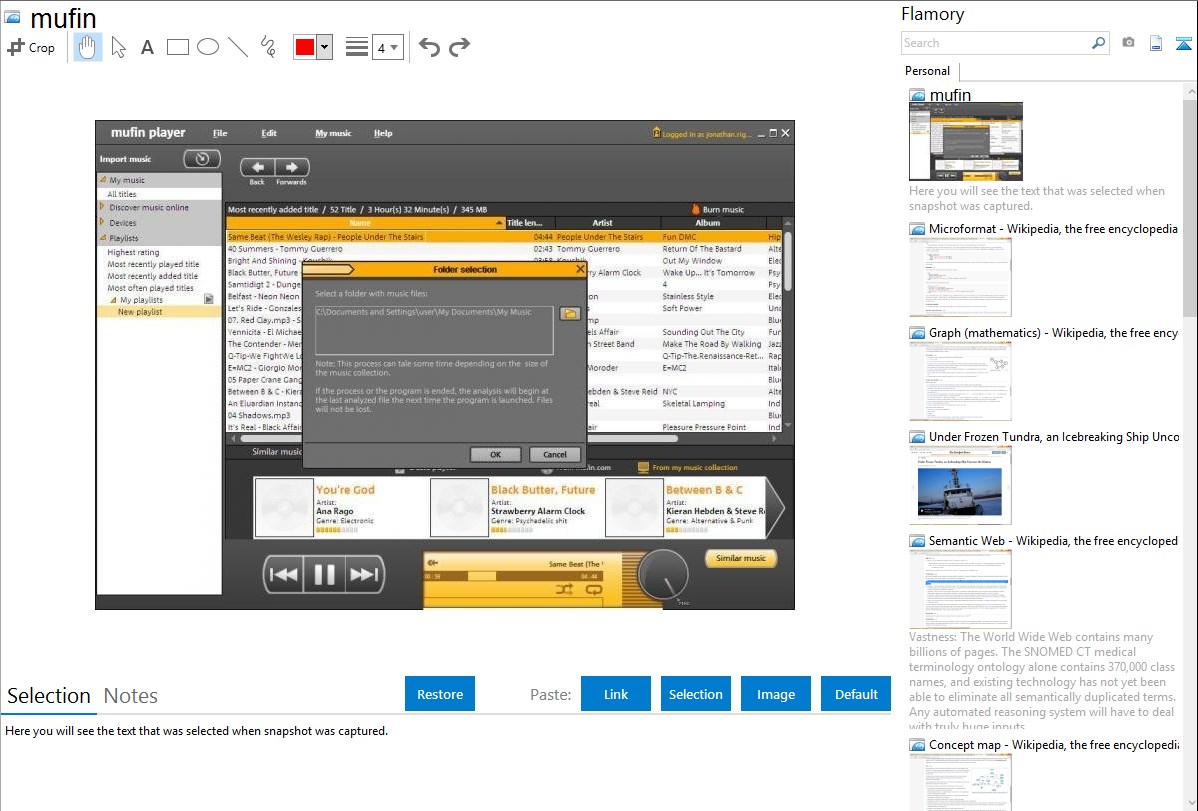Open the Semantic Web snapshot thumbnail
This screenshot has height=811, width=1198.
click(x=960, y=589)
